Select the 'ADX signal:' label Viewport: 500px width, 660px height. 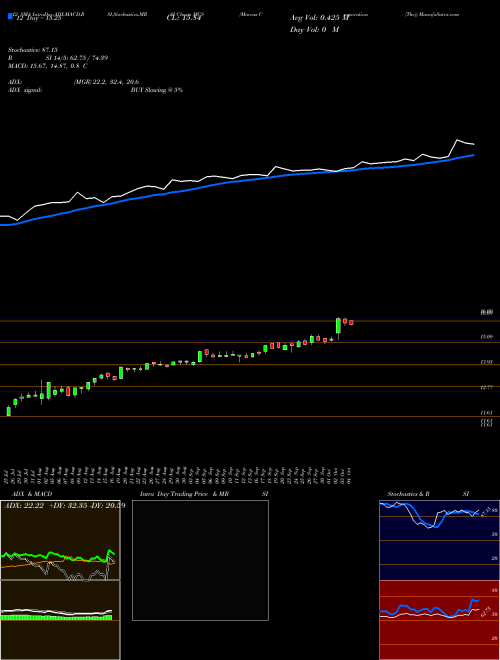point(25,90)
